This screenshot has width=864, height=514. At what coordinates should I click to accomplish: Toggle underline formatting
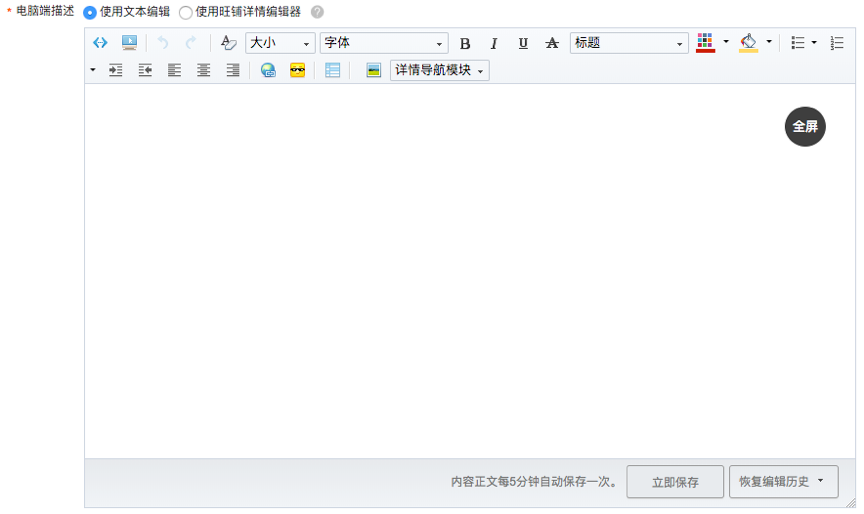523,43
